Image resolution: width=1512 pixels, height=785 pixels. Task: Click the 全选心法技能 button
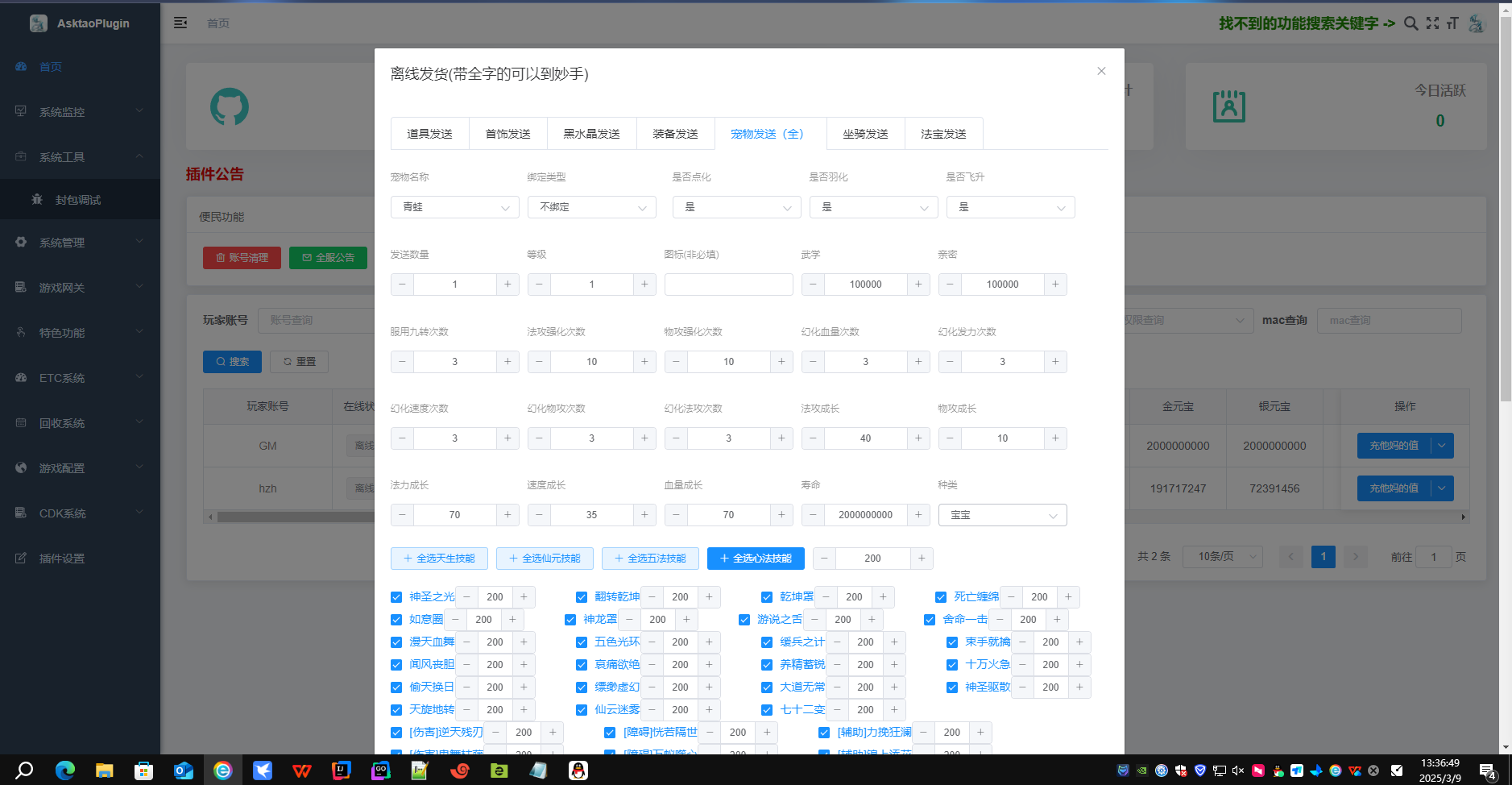[x=756, y=559]
